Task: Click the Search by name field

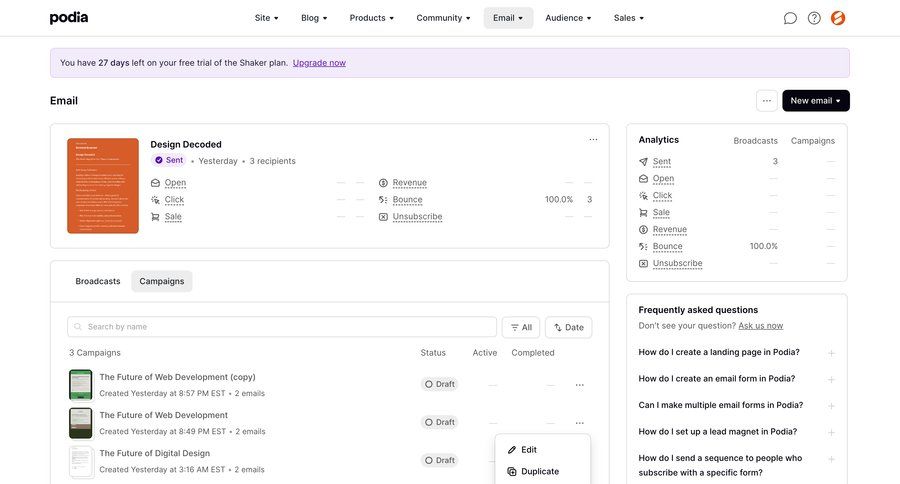Action: click(x=282, y=327)
